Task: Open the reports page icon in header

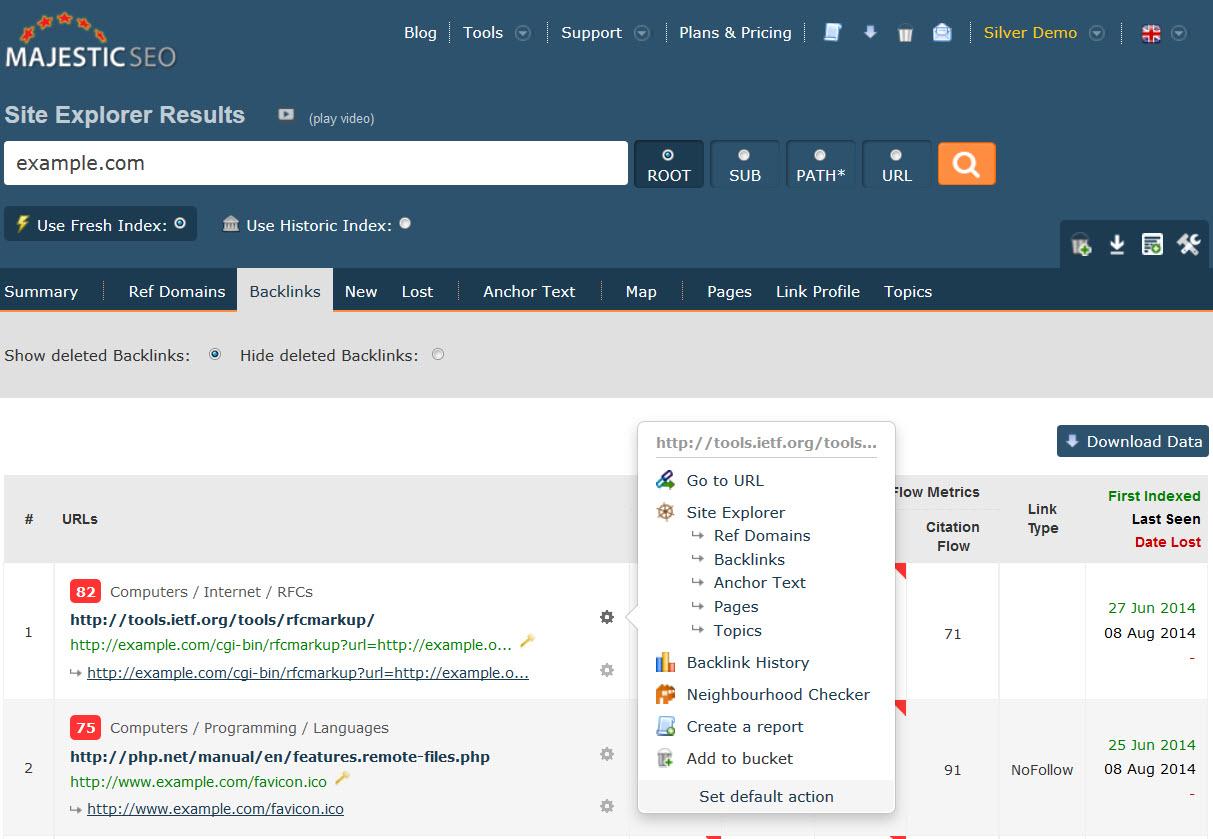Action: pos(832,33)
